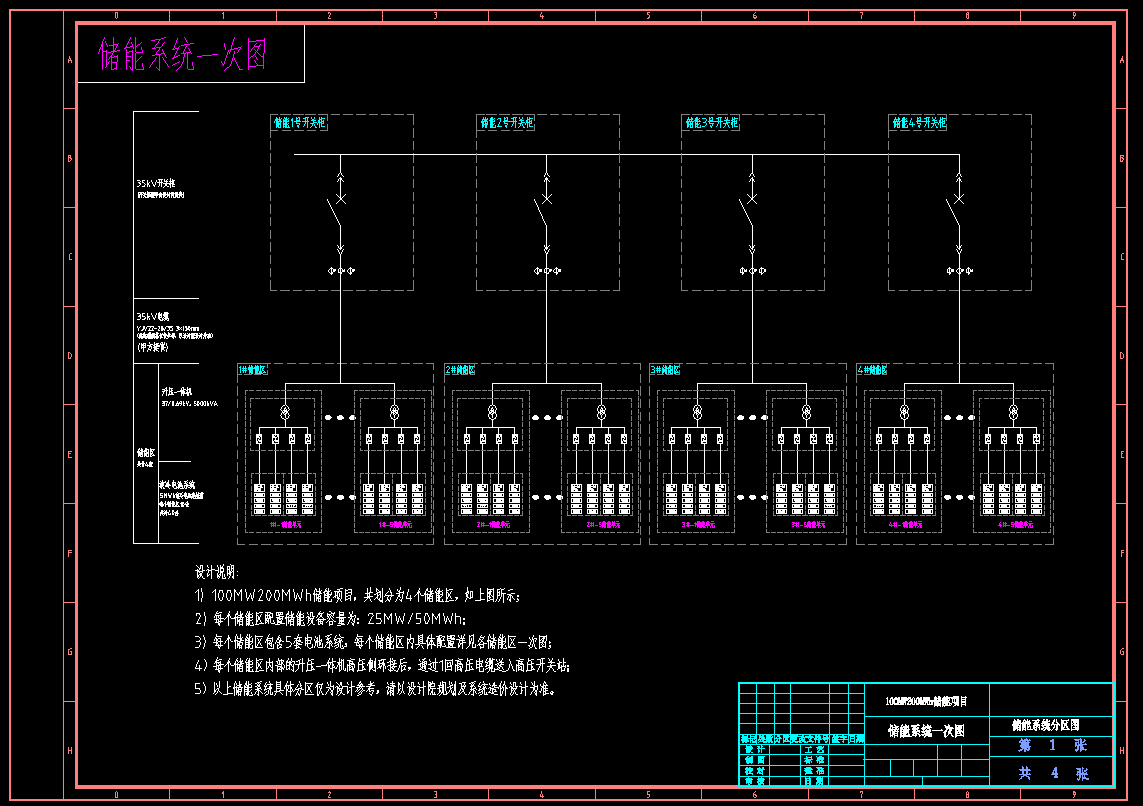Select circuit breaker symbol in 储能3号开关柜
This screenshot has height=806, width=1143.
point(749,211)
